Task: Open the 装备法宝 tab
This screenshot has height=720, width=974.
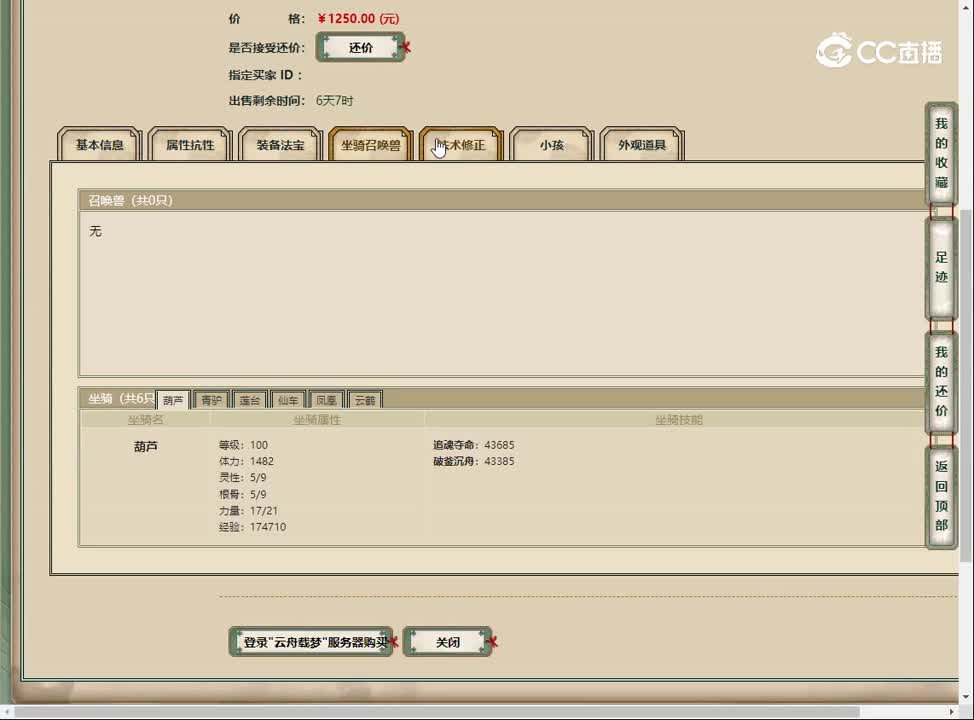Action: (280, 145)
